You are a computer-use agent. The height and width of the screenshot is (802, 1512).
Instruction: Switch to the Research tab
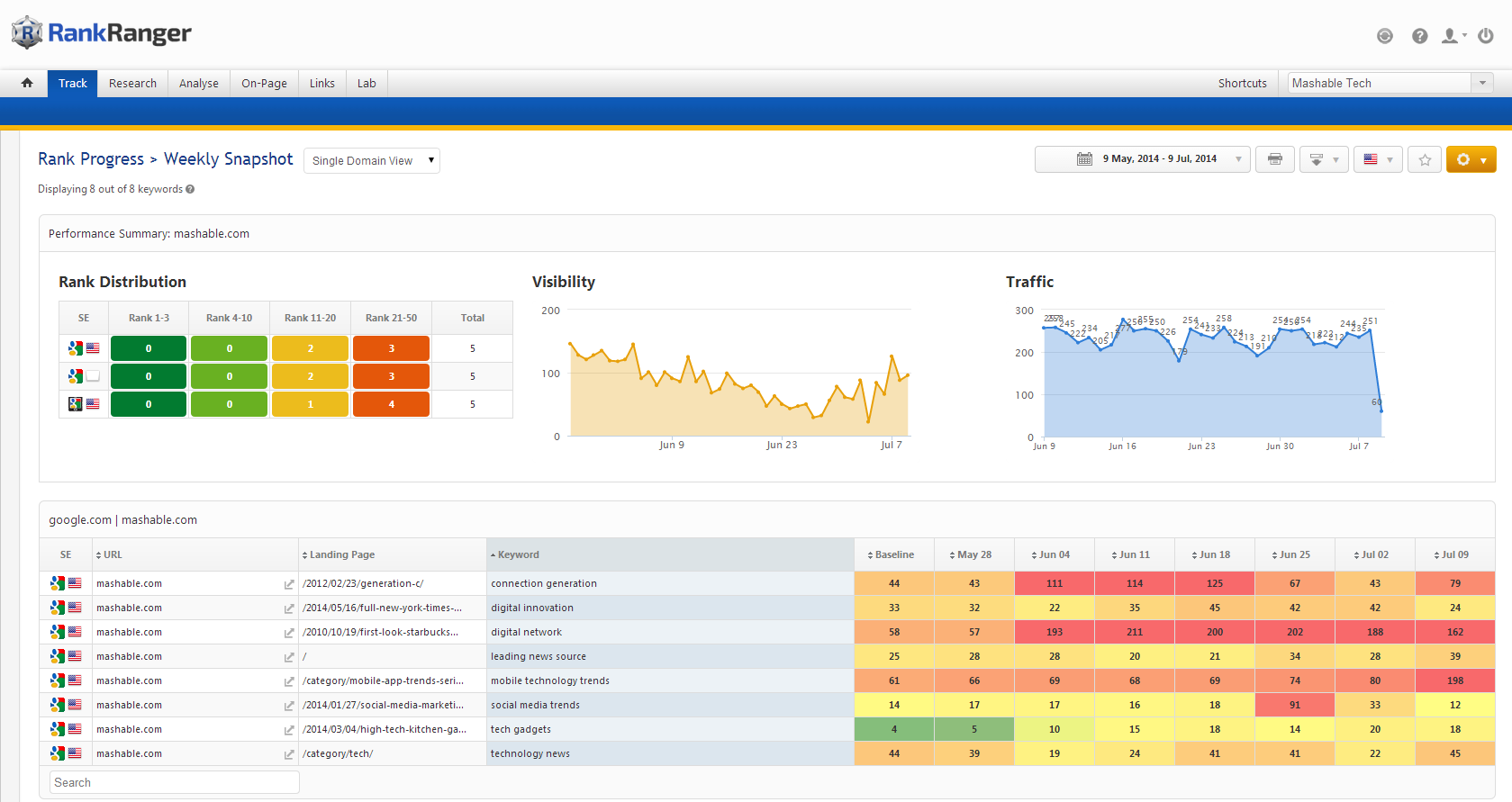132,83
